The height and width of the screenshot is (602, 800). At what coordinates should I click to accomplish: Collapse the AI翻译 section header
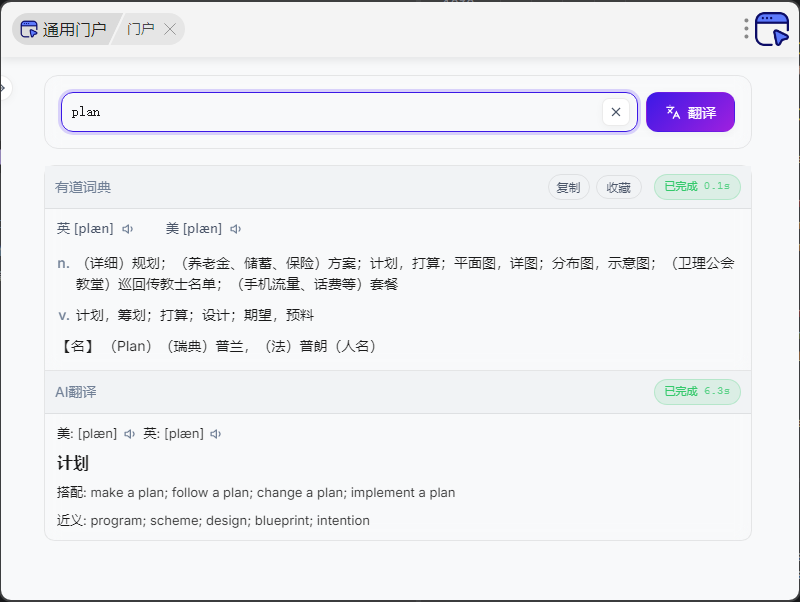pyautogui.click(x=76, y=392)
